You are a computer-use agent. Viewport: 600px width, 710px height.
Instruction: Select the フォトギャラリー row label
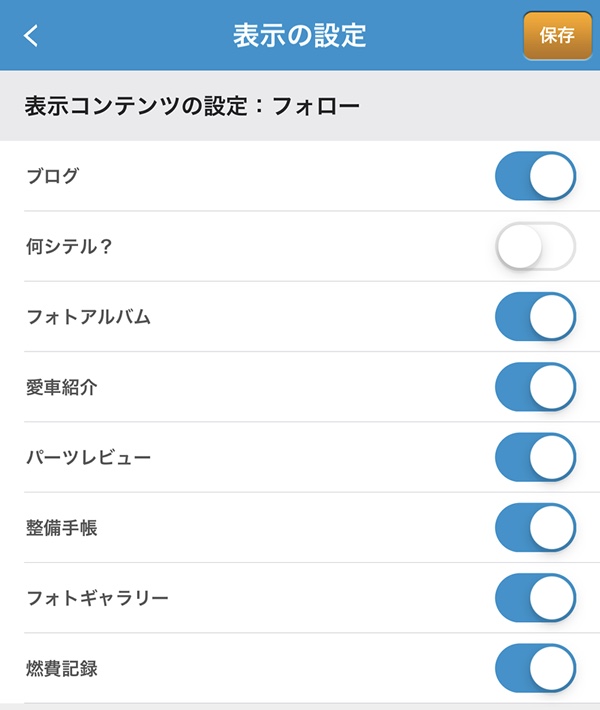click(x=97, y=598)
